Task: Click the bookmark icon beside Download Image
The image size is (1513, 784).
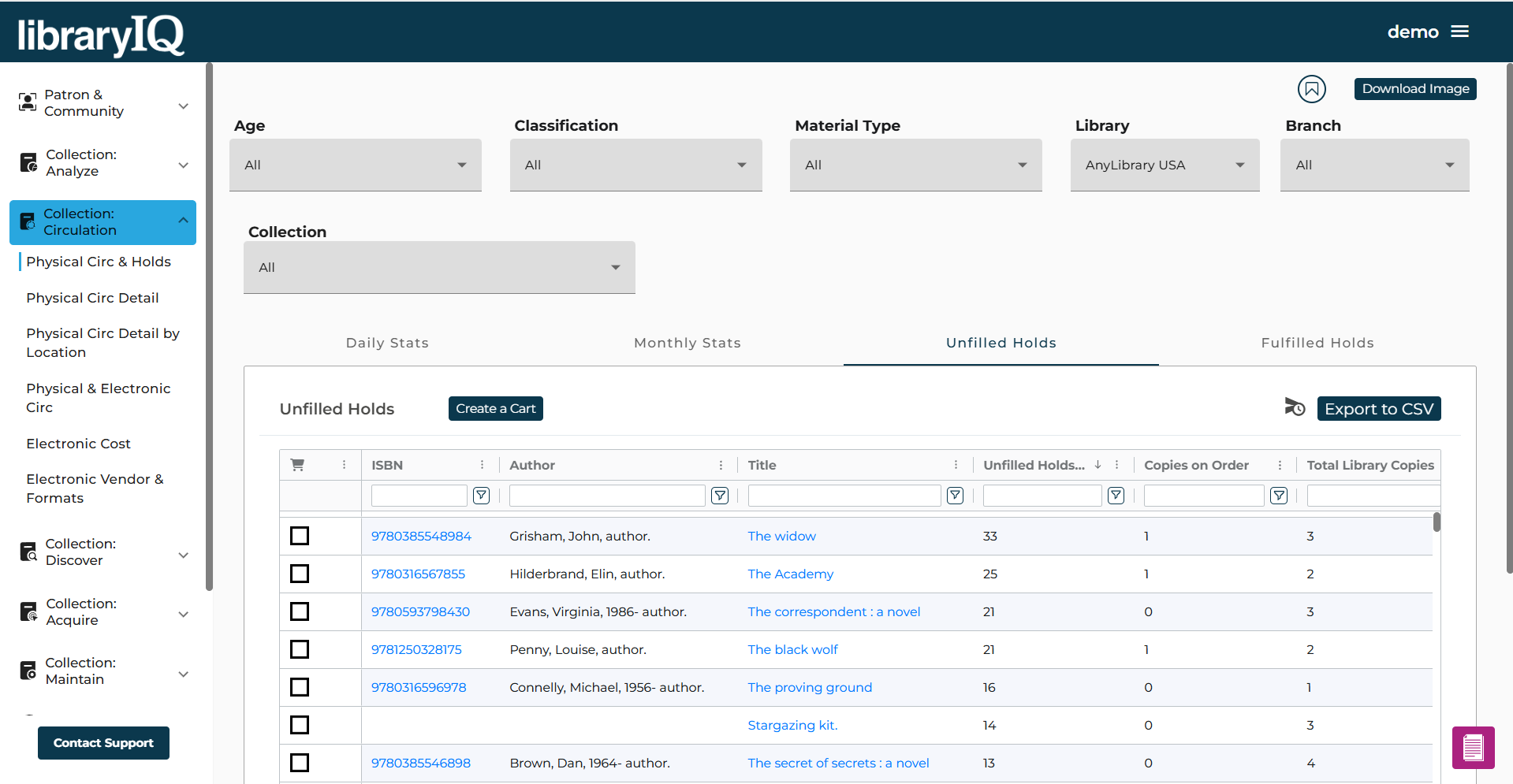Action: click(1312, 89)
